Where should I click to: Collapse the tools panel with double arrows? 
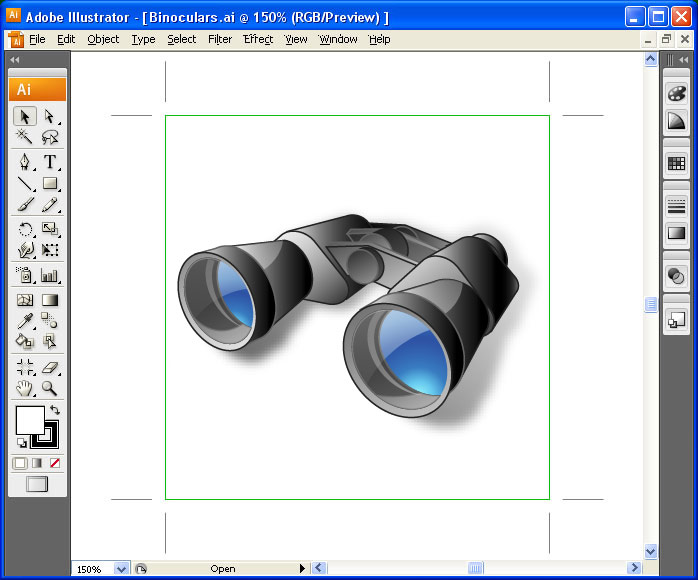(14, 60)
